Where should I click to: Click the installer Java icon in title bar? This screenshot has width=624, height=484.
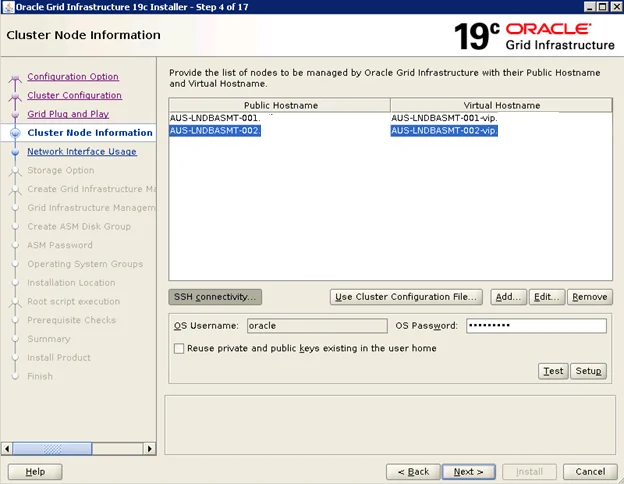[8, 7]
